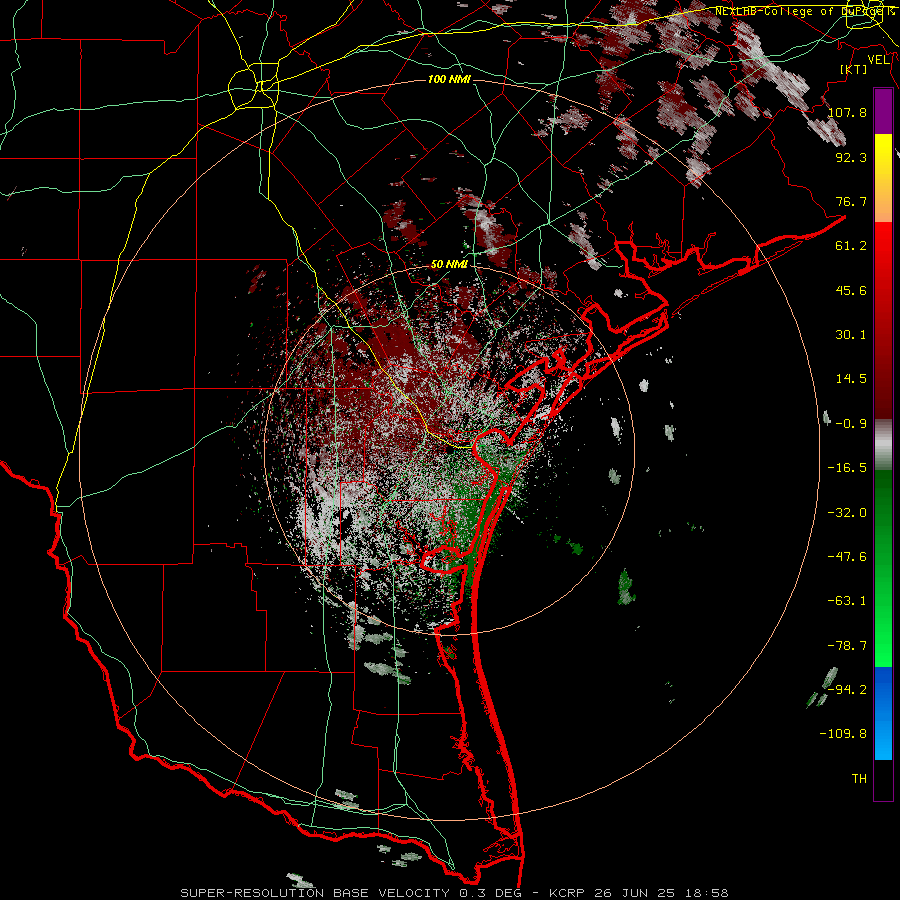Select the 107.8 velocity scale value
Viewport: 900px width, 900px height.
tap(847, 112)
